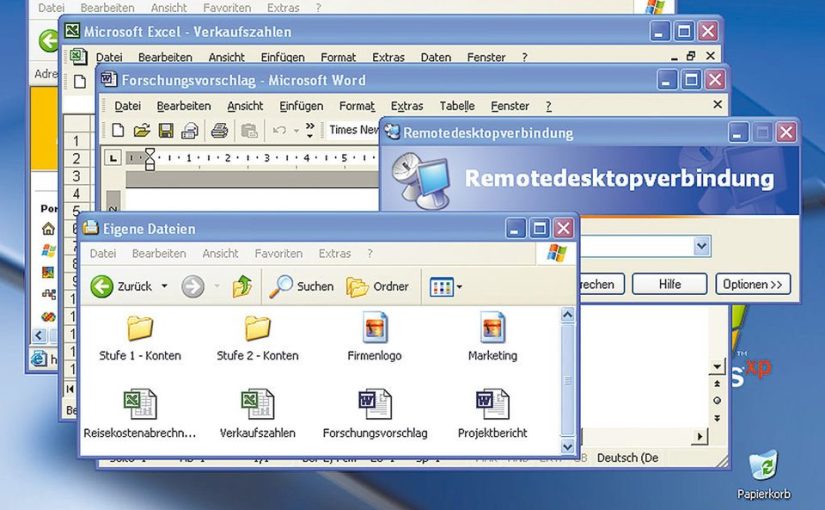Click the Paste clipboard icon in Word
The image size is (825, 510).
(x=249, y=130)
